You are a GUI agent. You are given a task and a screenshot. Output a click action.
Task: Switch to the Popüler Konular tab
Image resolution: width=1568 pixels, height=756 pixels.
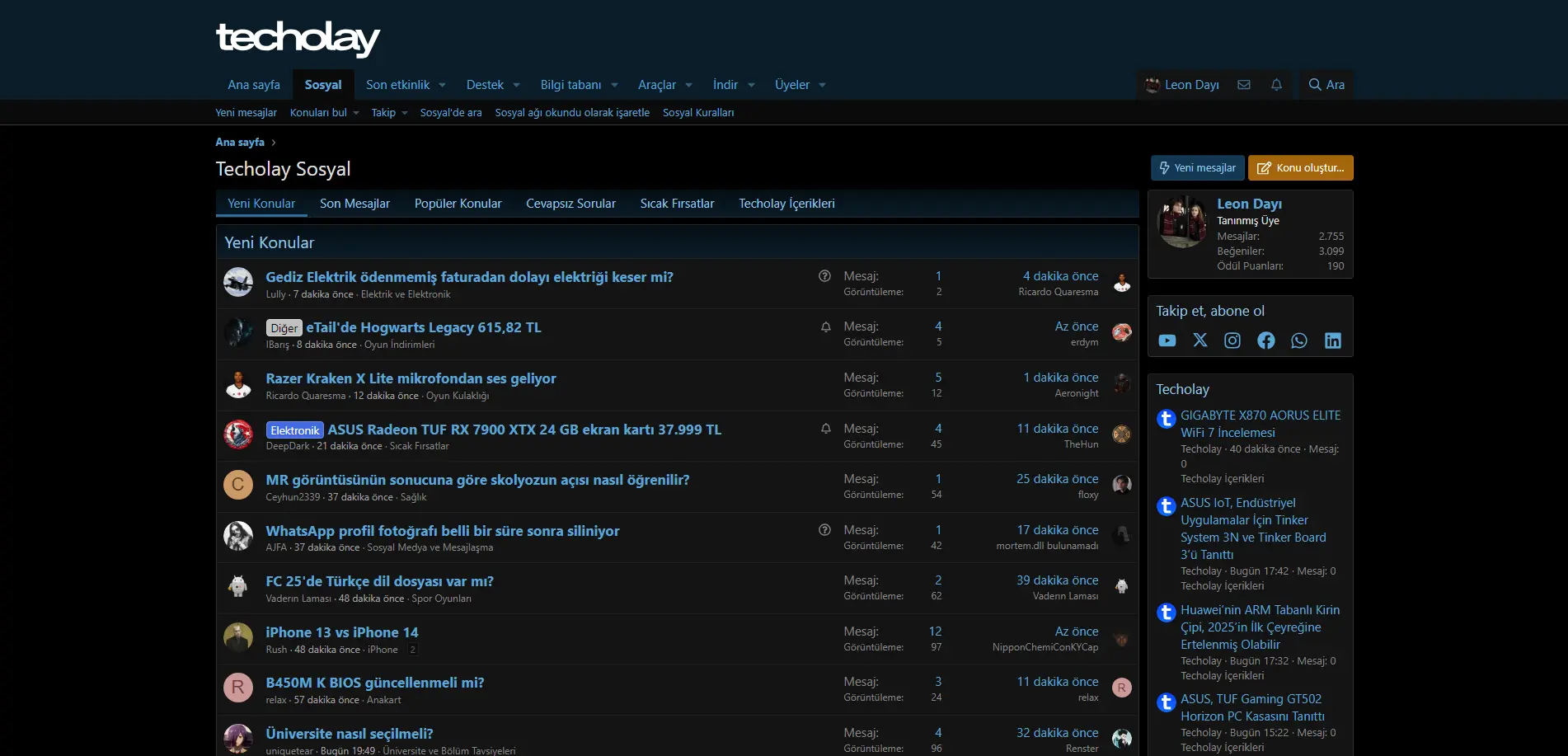458,204
